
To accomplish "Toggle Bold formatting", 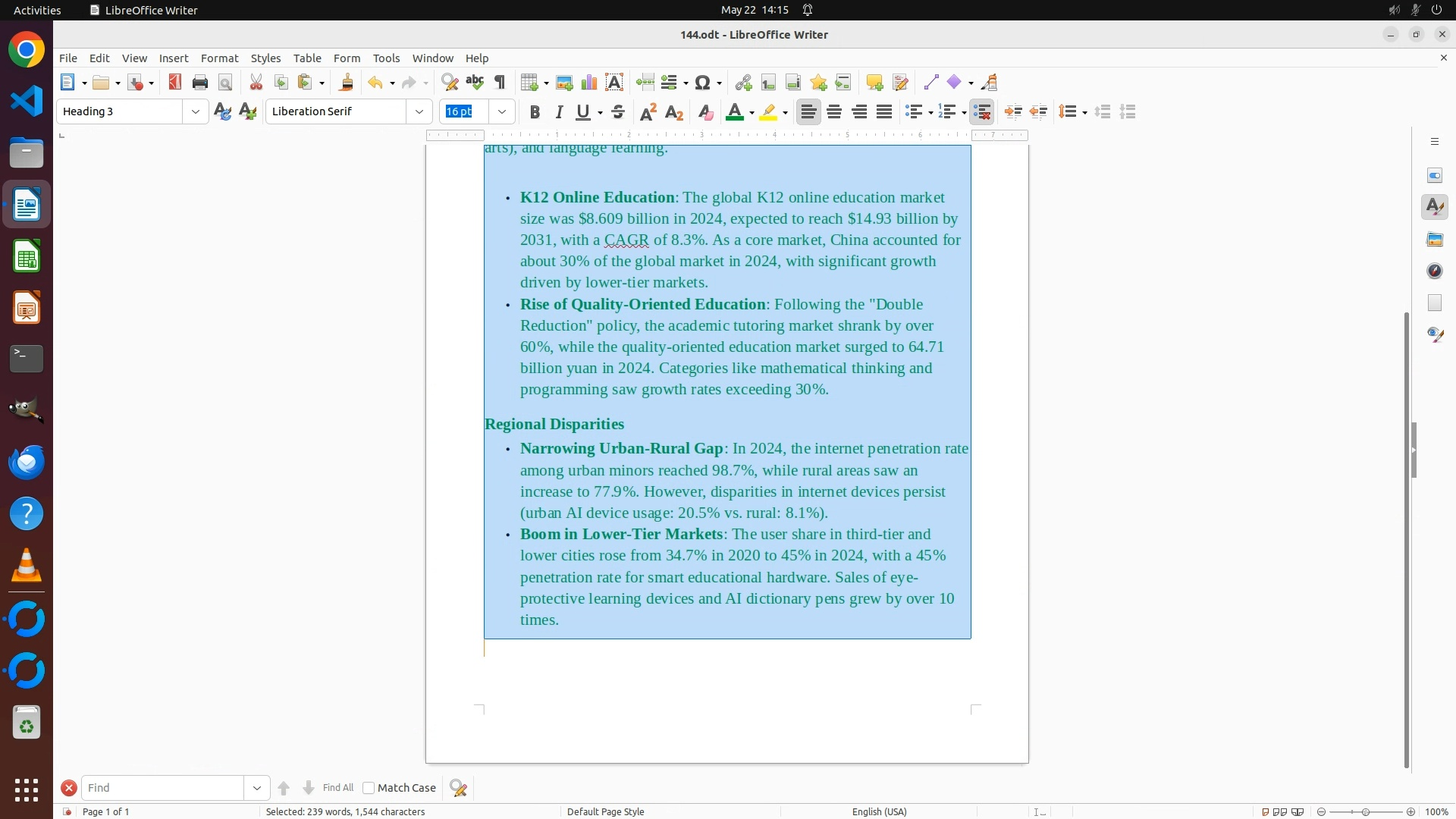I will (x=535, y=112).
